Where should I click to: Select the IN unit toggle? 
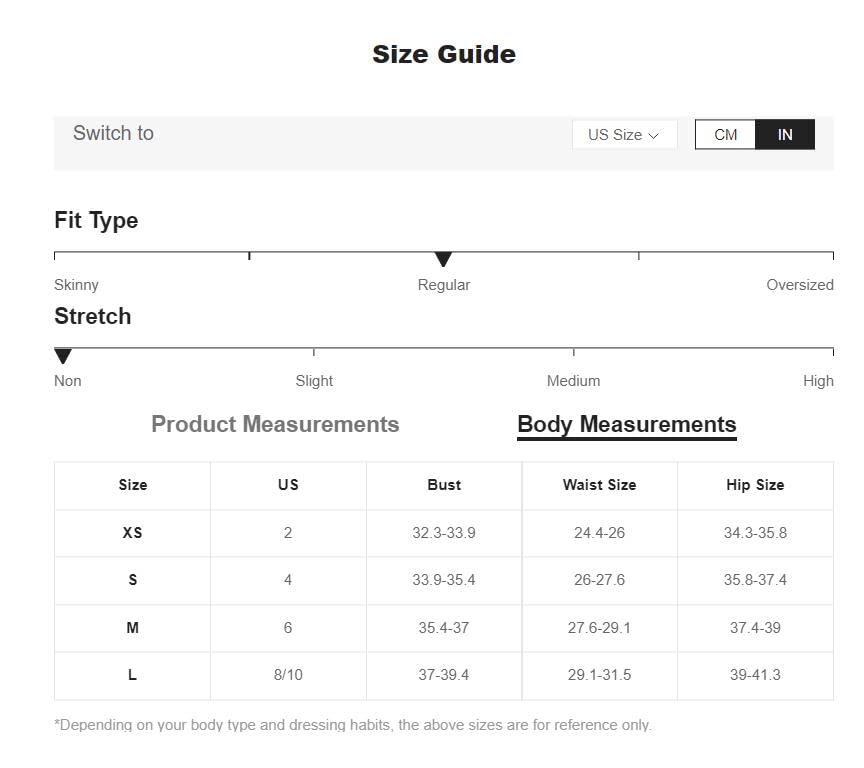click(x=785, y=134)
